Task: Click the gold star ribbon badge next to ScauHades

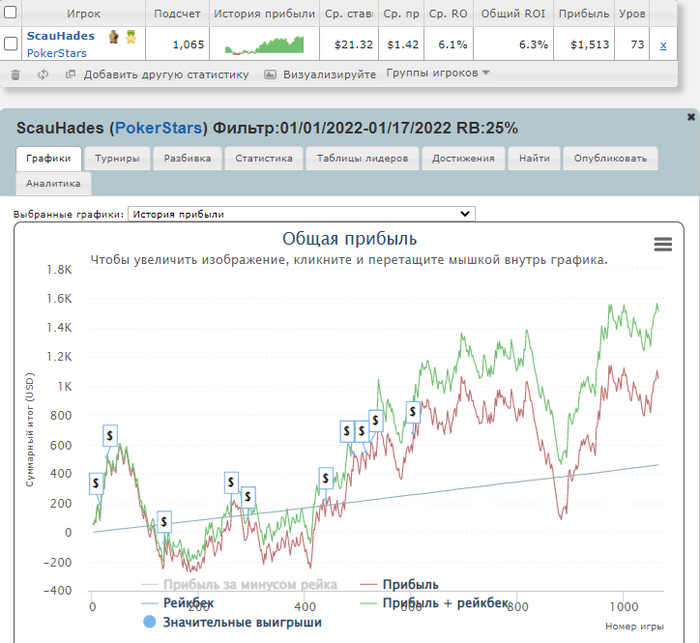Action: pos(131,37)
